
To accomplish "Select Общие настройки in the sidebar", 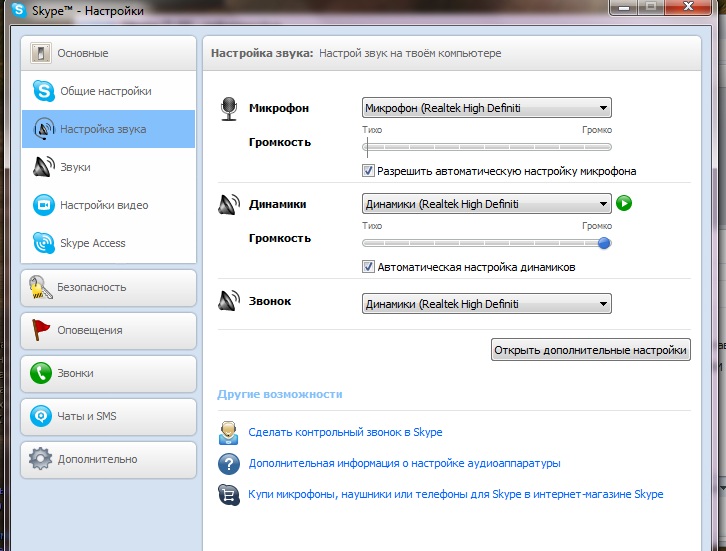I will point(108,91).
